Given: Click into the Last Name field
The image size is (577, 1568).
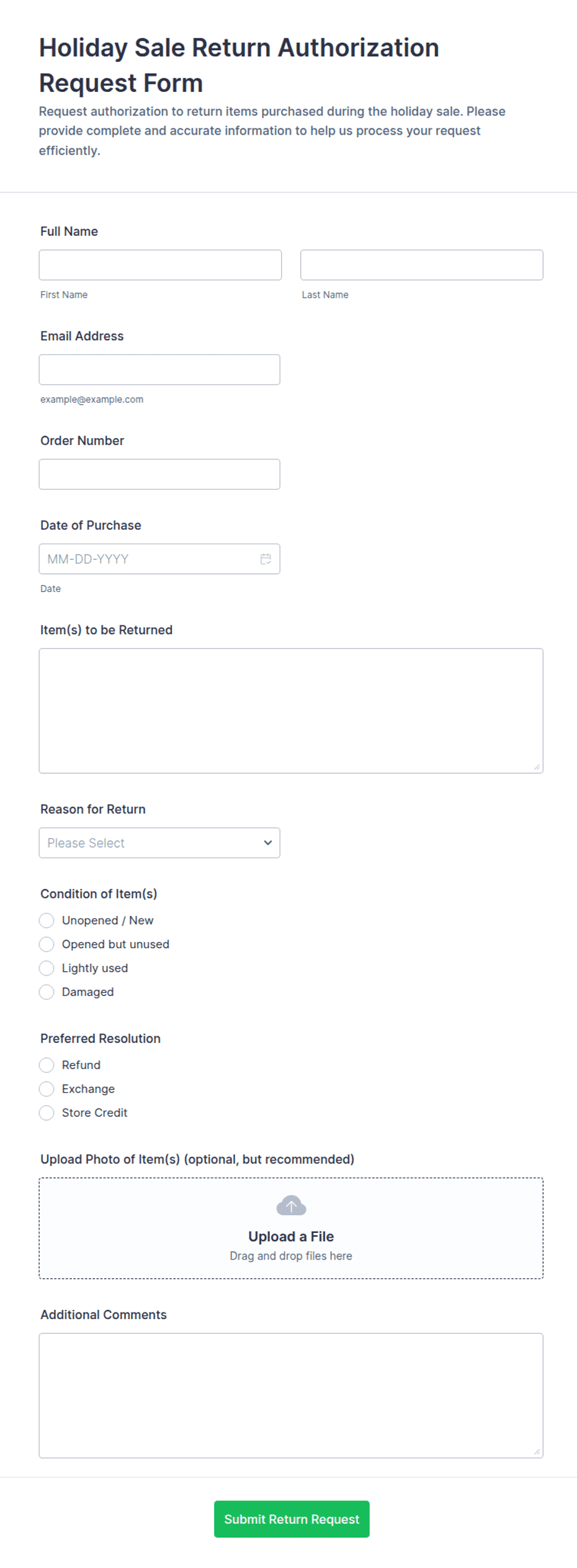Looking at the screenshot, I should [x=422, y=265].
